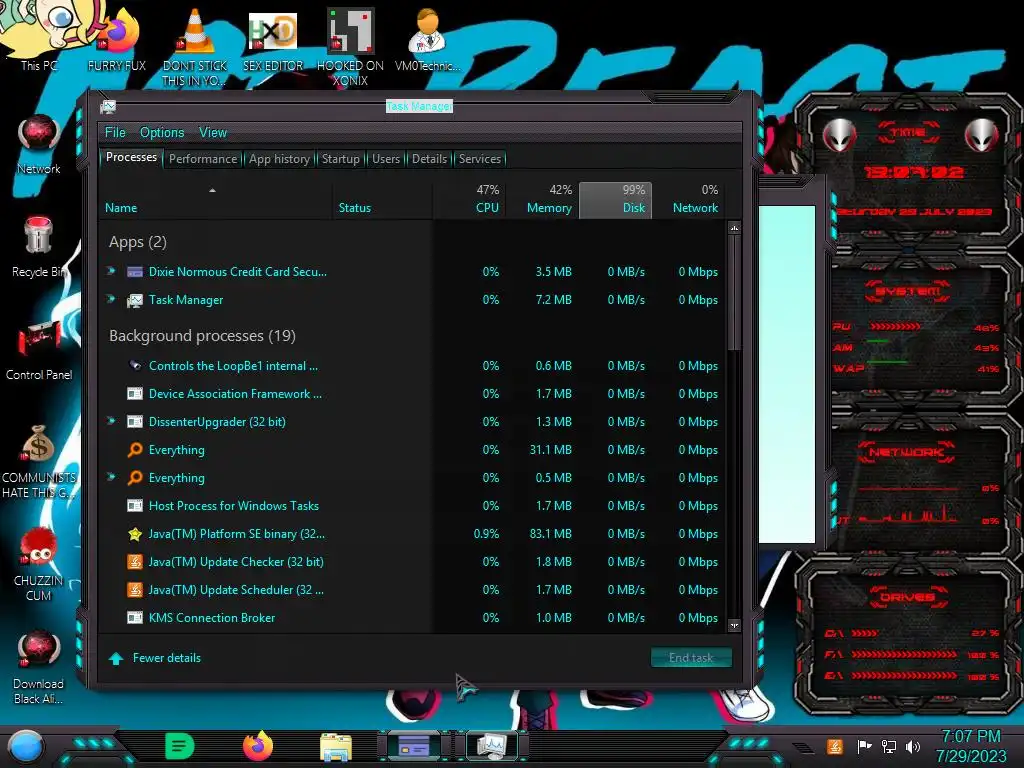Switch to the Performance tab
1024x768 pixels.
(x=203, y=159)
